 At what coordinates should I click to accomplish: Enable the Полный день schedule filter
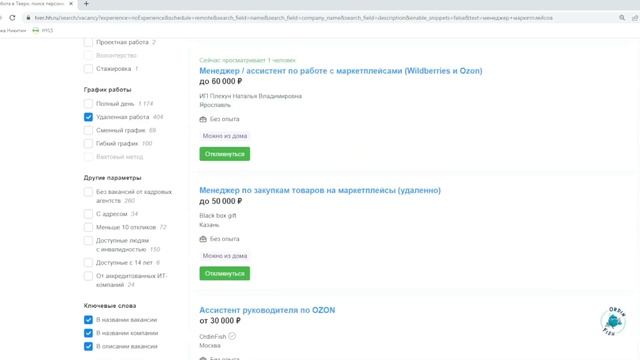tap(88, 104)
